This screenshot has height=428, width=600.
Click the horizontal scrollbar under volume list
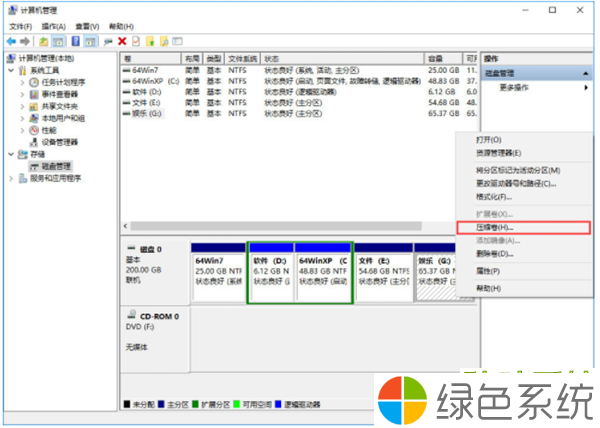point(276,226)
